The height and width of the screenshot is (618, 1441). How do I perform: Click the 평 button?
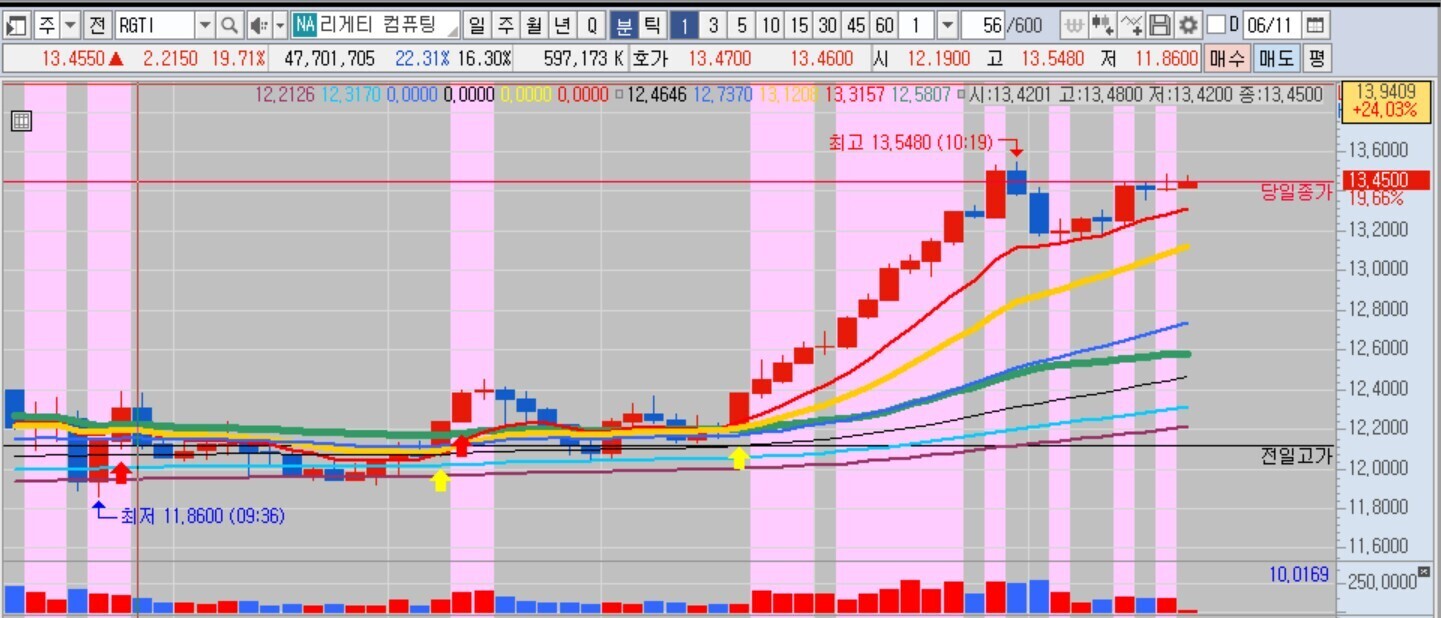click(x=1316, y=58)
